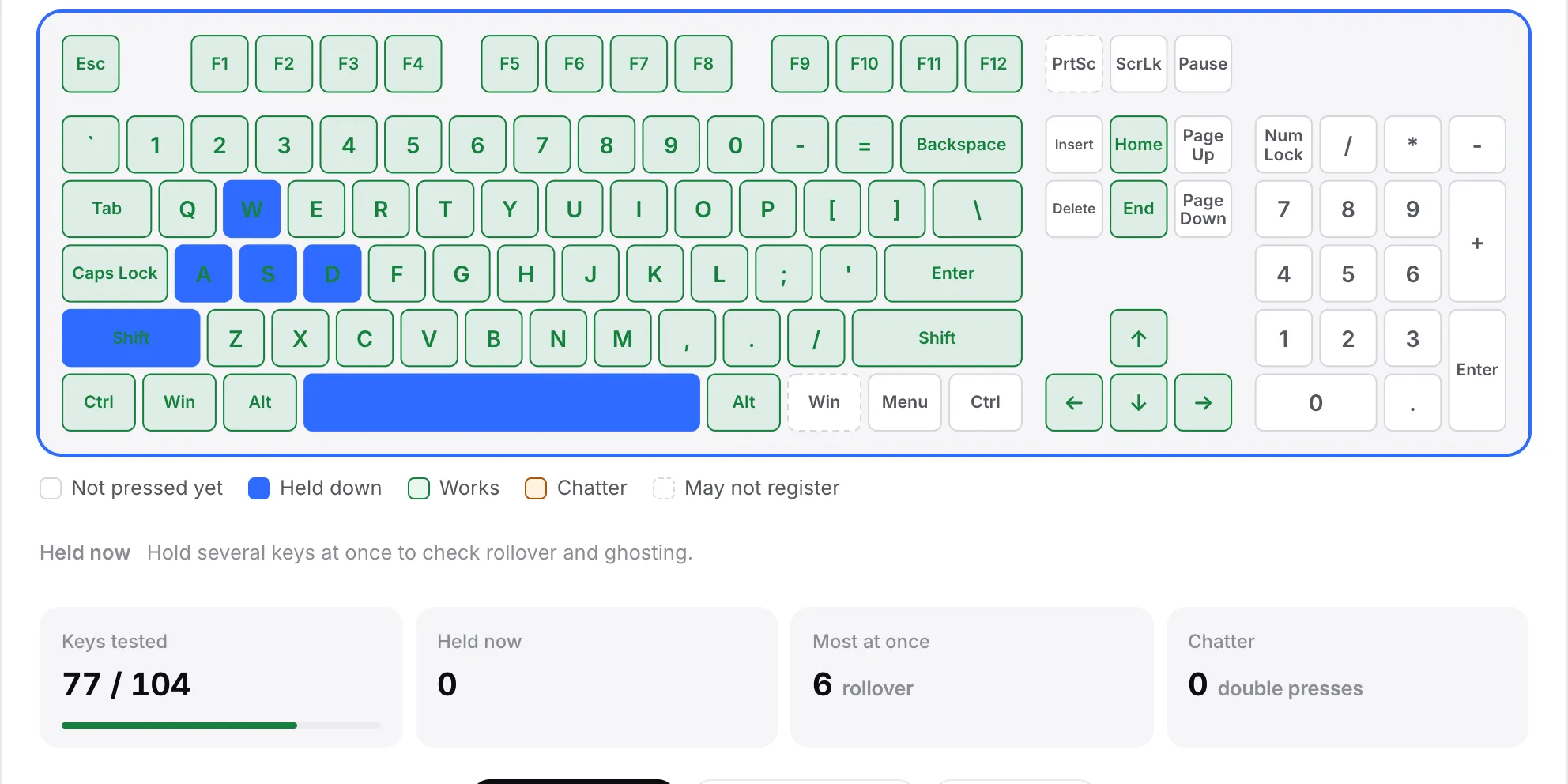Select the Num Lock key
This screenshot has width=1568, height=784.
(1283, 145)
